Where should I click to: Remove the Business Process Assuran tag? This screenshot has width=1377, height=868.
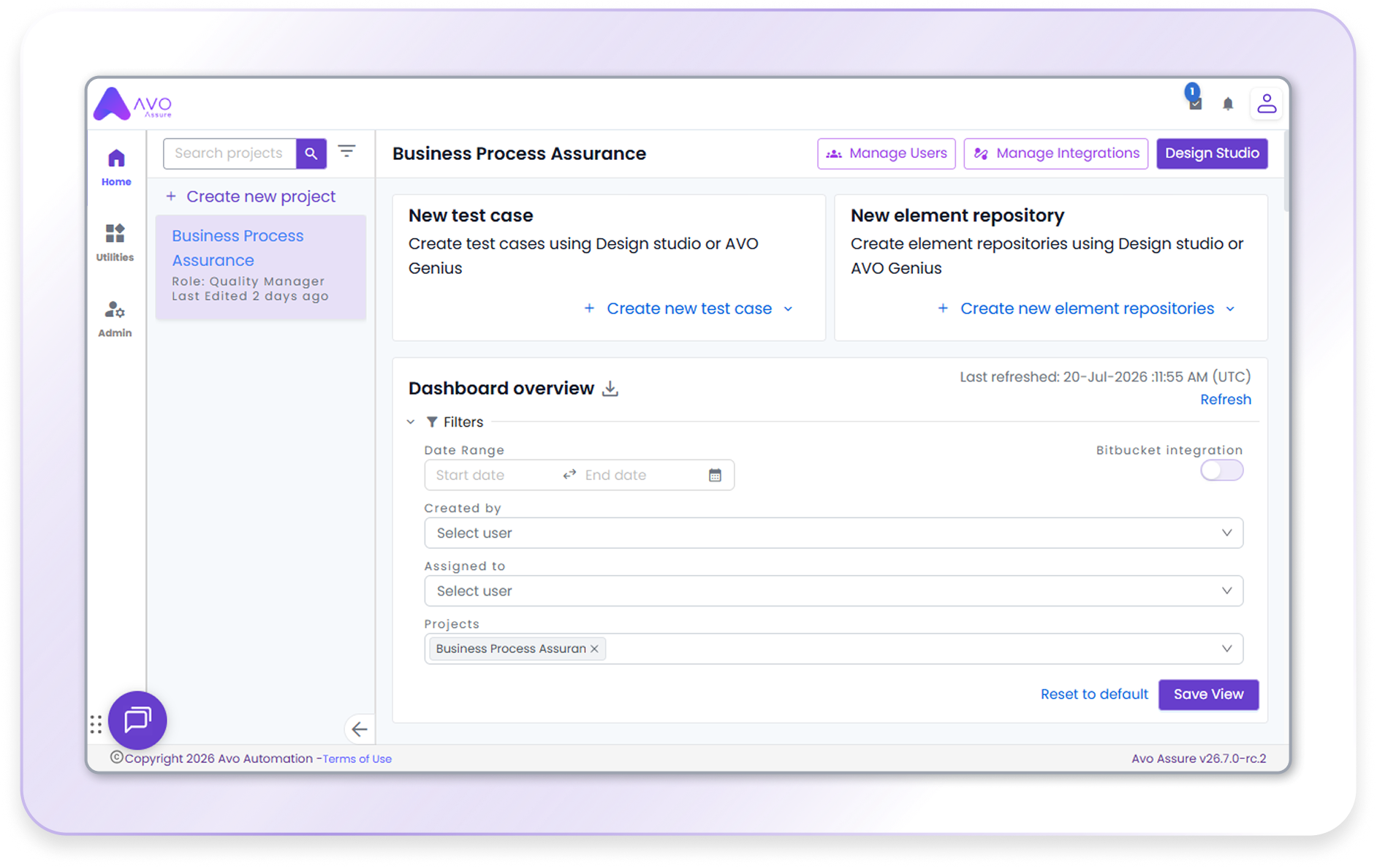595,649
